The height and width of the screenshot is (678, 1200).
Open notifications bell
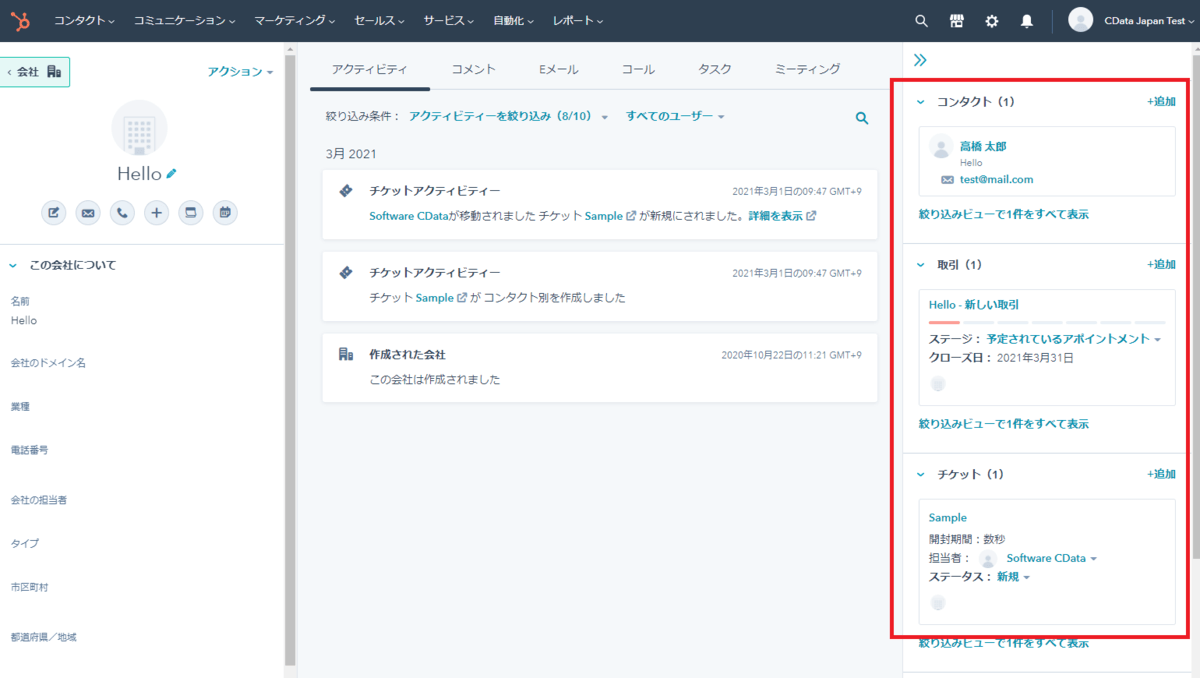coord(1027,20)
